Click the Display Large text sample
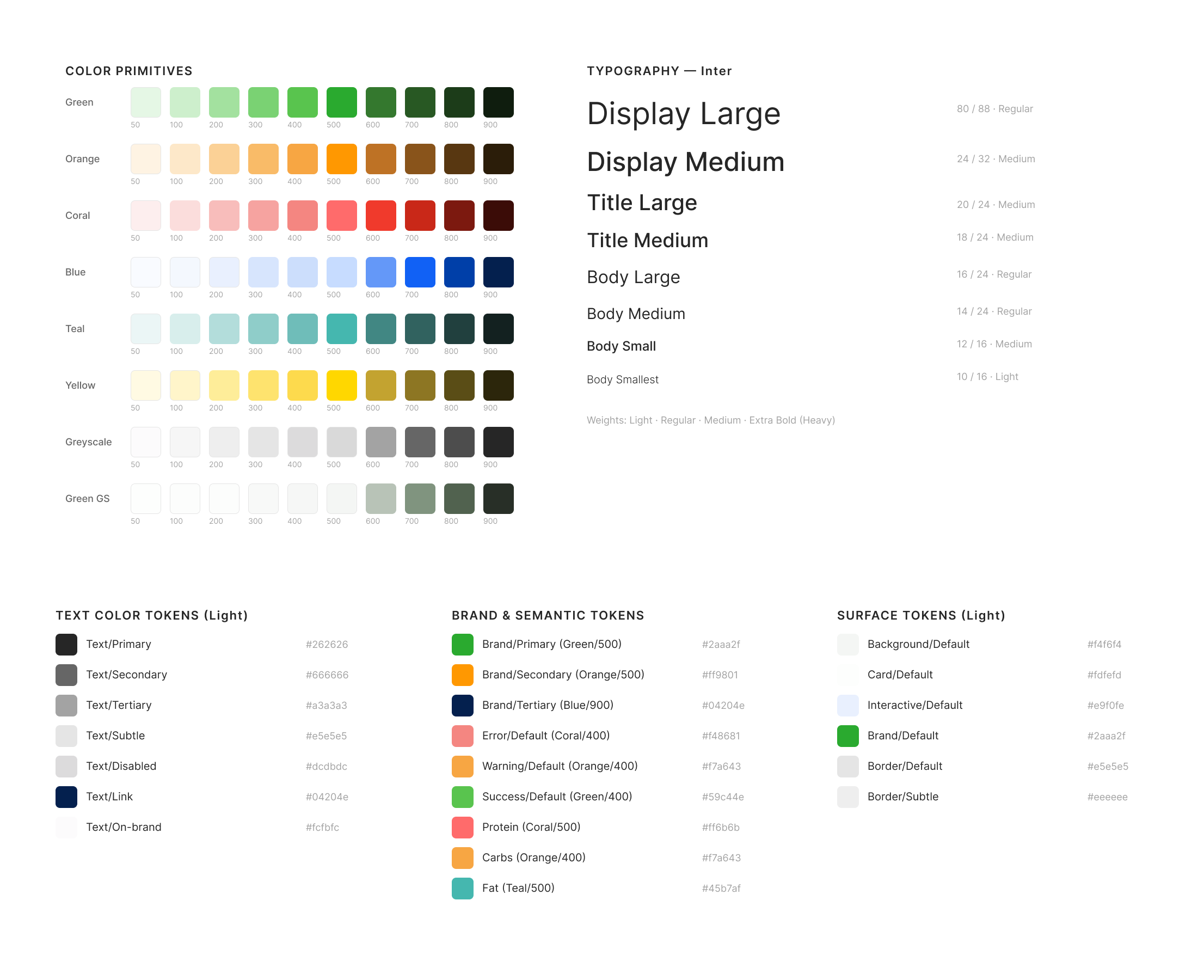Viewport: 1204px width, 980px height. (683, 113)
